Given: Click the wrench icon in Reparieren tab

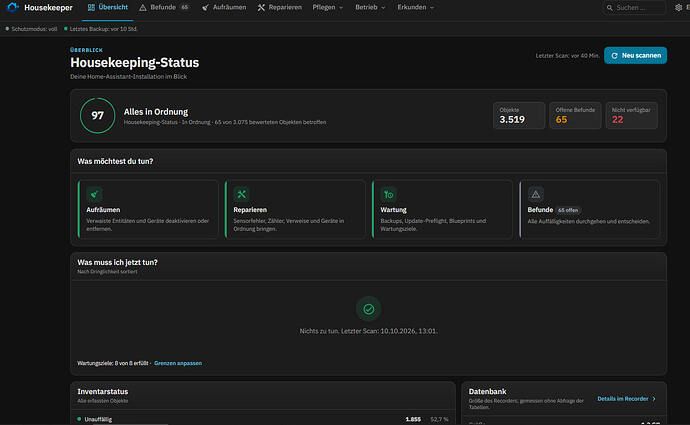Looking at the screenshot, I should [x=261, y=7].
